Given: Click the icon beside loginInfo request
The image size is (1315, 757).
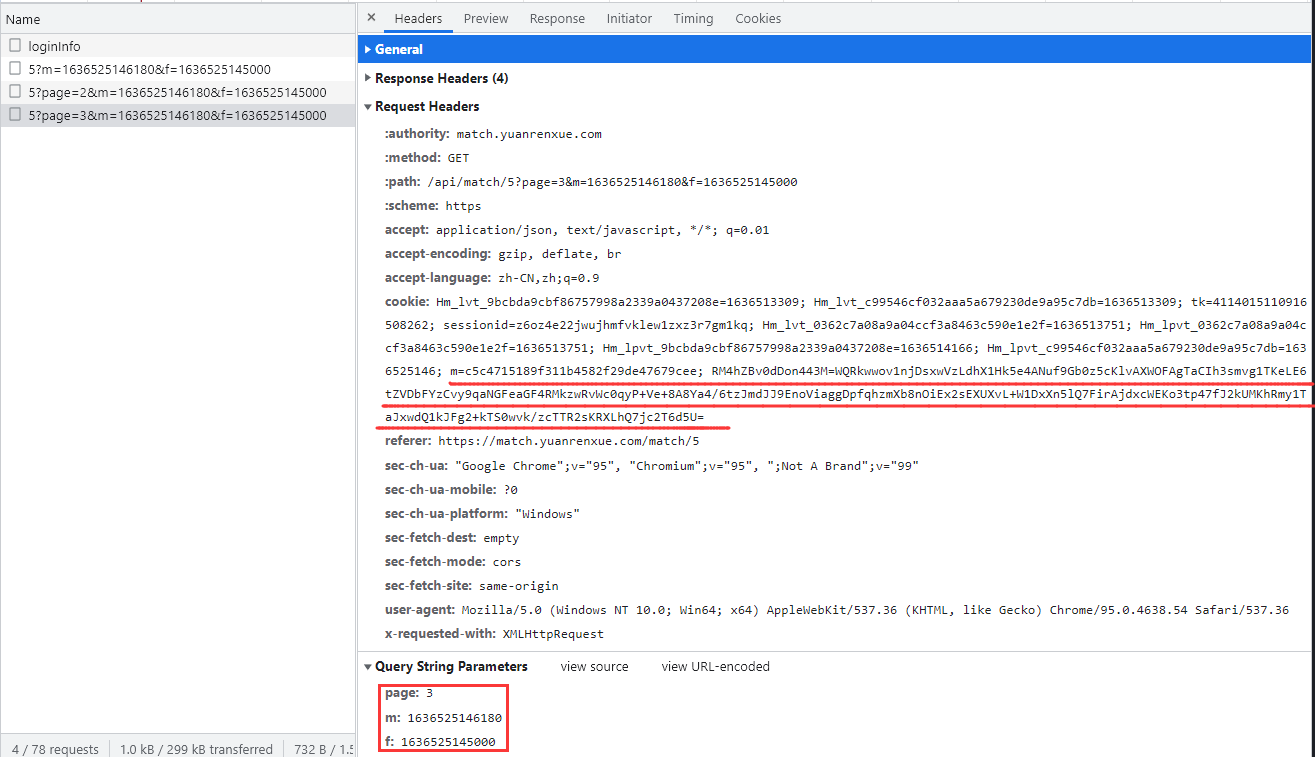Looking at the screenshot, I should click(x=15, y=46).
